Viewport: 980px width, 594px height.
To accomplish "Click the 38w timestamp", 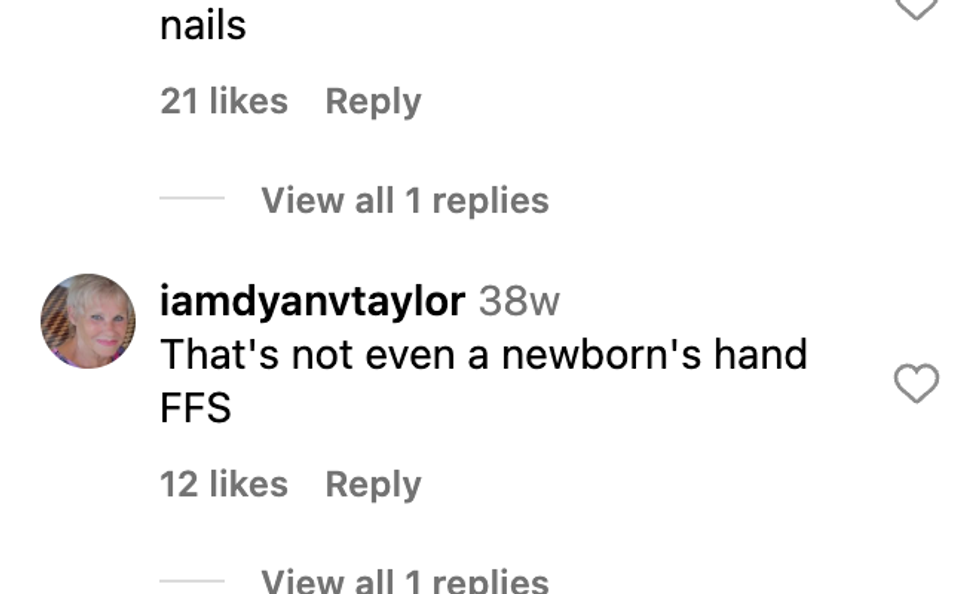I will pyautogui.click(x=519, y=301).
